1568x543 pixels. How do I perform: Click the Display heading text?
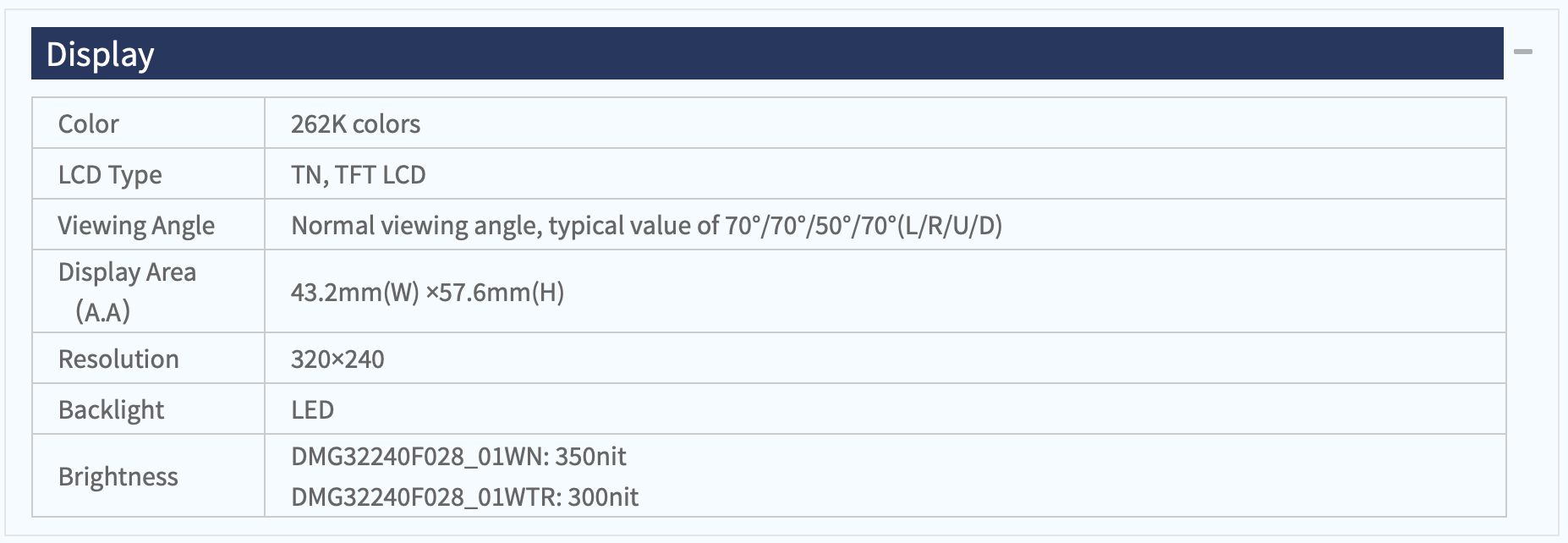coord(100,54)
